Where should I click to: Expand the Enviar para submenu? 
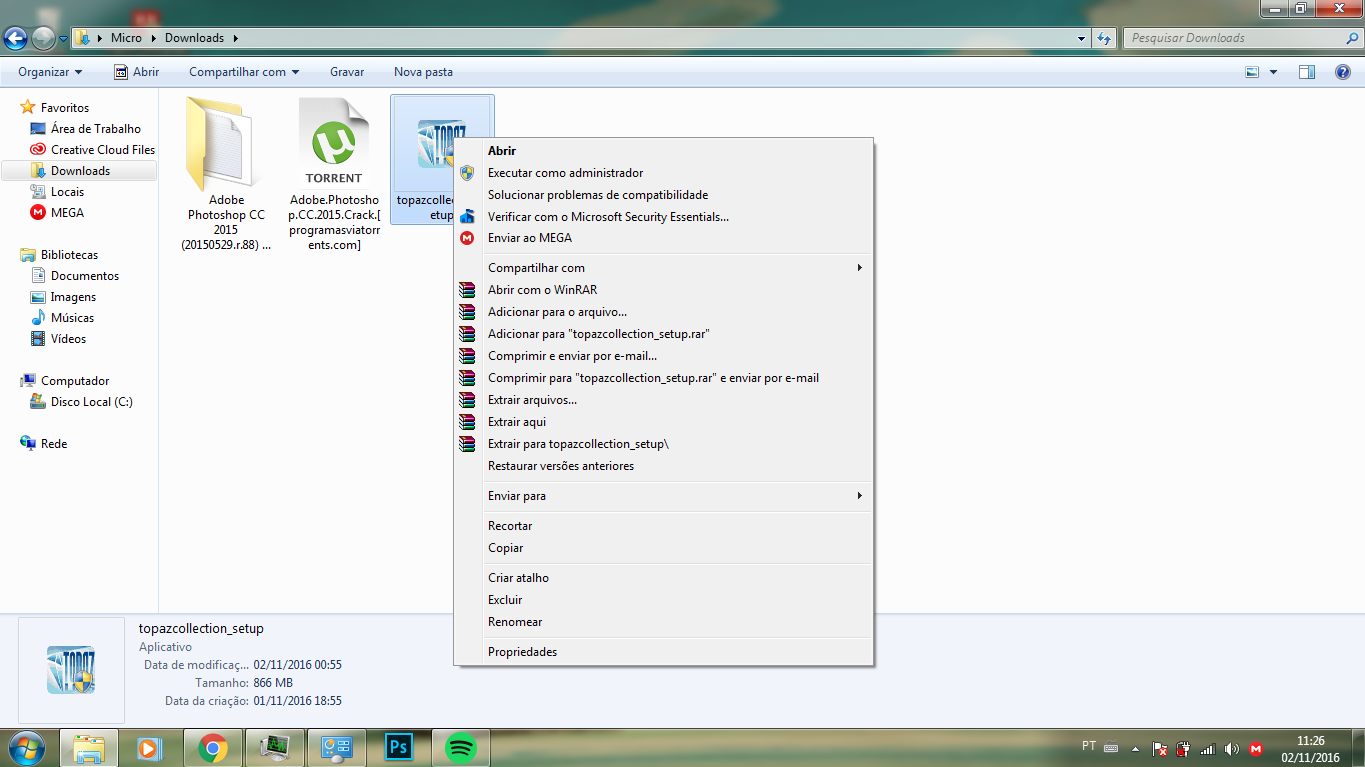point(664,496)
